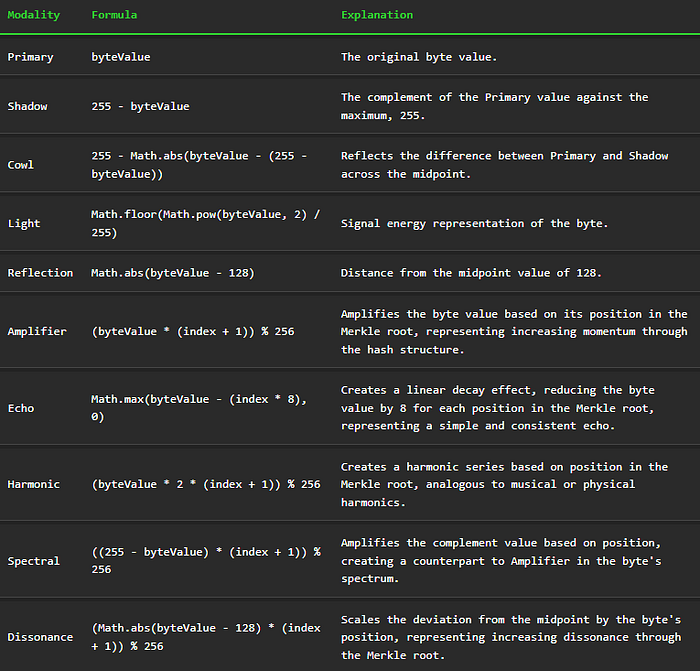Click the Math.abs(byteValue - 128) formula
This screenshot has width=700, height=671.
point(173,273)
